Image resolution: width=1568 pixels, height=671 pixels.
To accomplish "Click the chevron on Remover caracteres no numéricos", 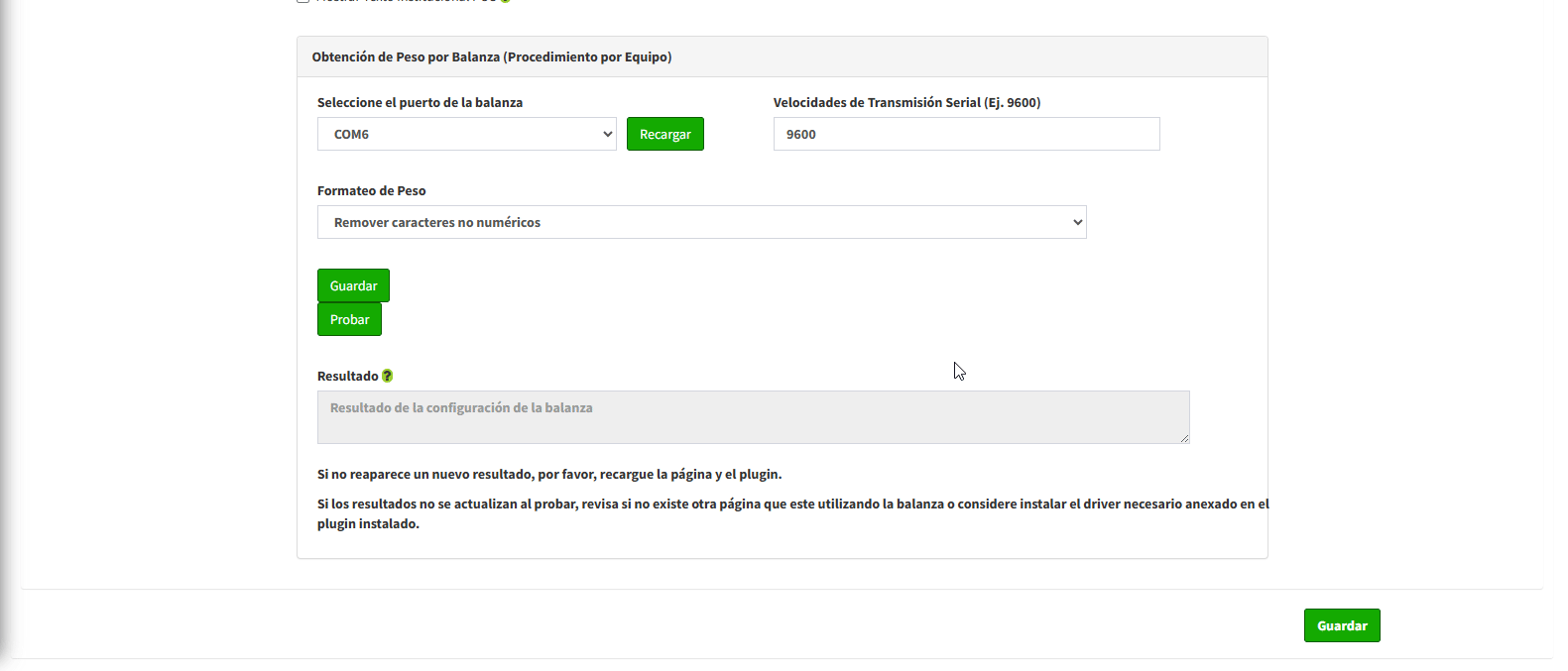I will click(x=1078, y=222).
